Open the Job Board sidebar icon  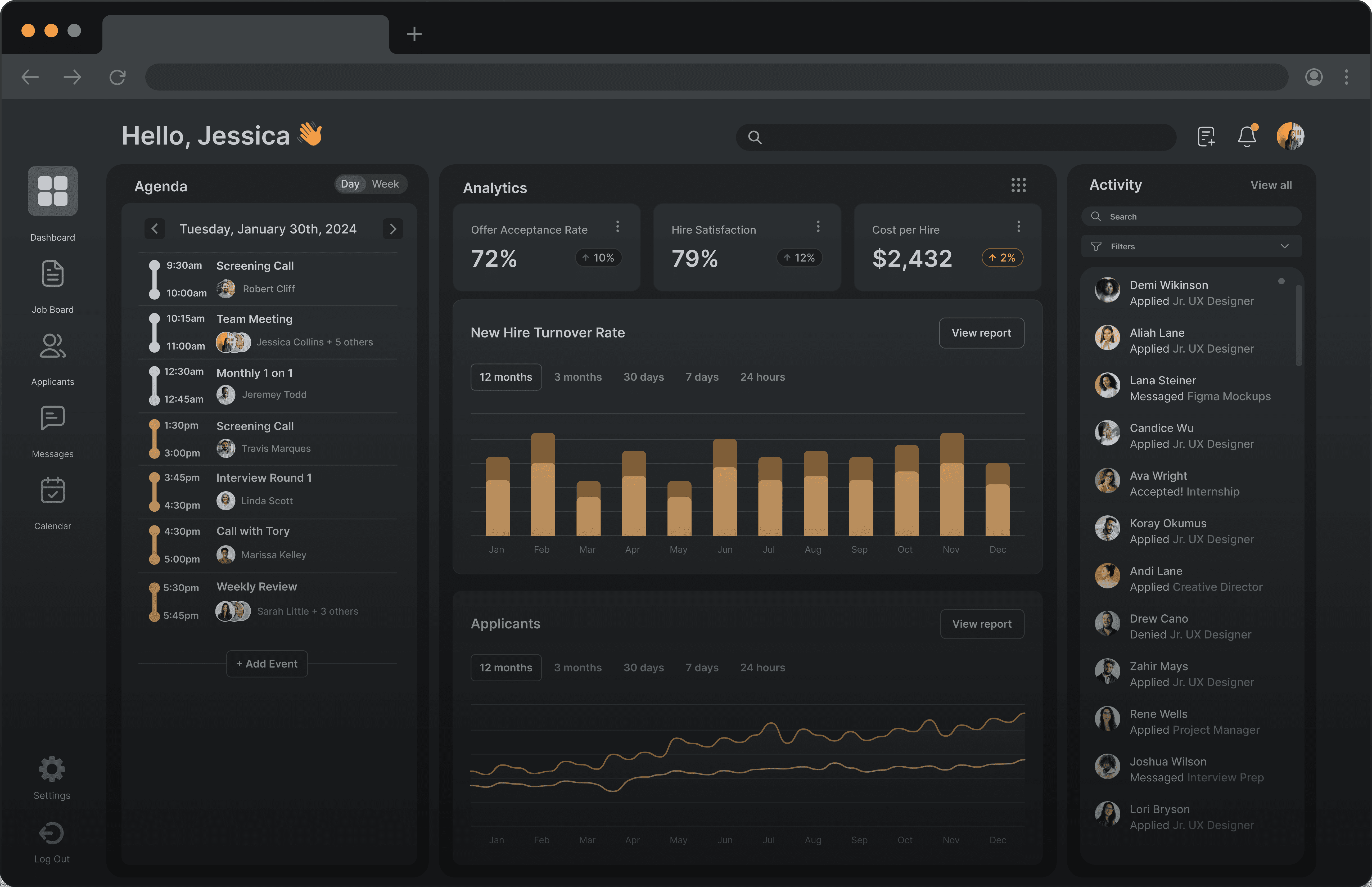[52, 274]
